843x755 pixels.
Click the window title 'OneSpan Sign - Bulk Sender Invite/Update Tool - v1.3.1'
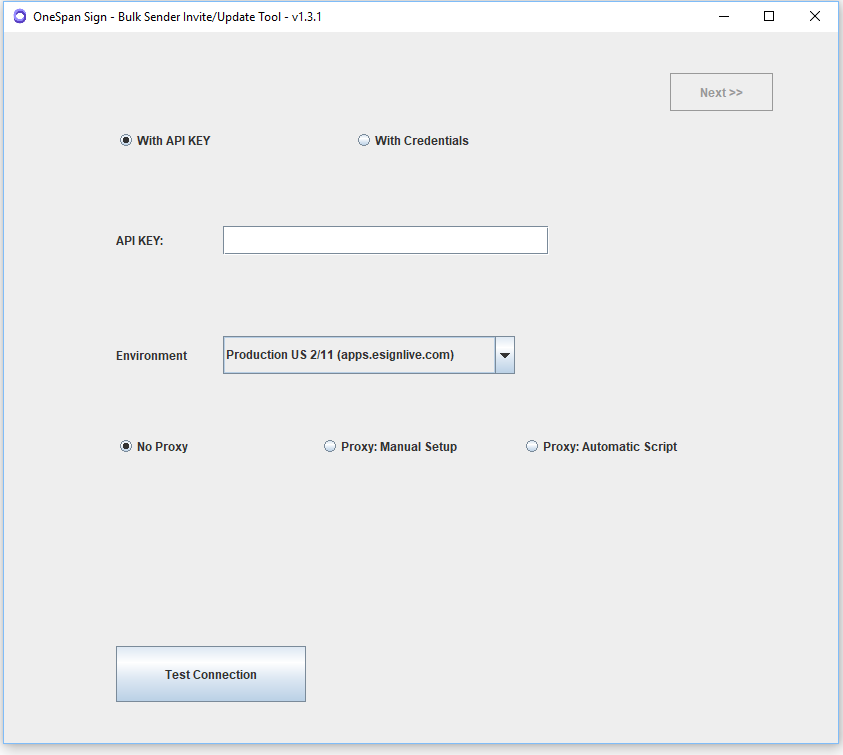pyautogui.click(x=177, y=17)
